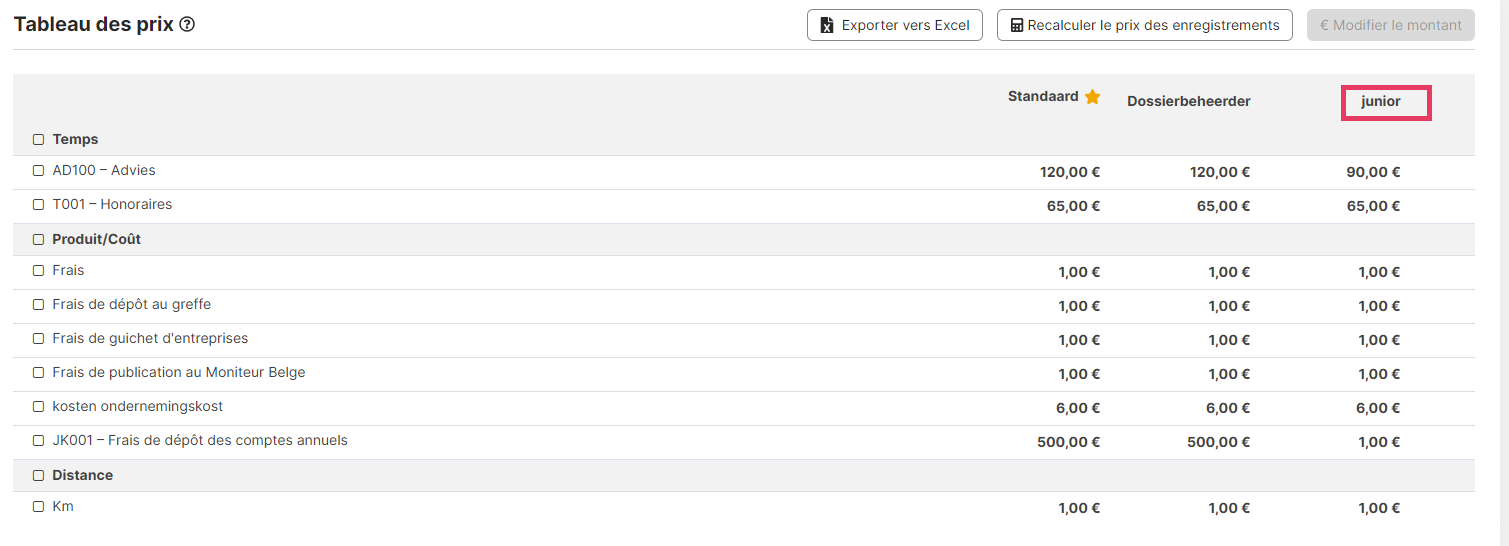Screen dimensions: 1509x546
Task: Select the T001 – Honoraires checkbox
Action: 39,205
